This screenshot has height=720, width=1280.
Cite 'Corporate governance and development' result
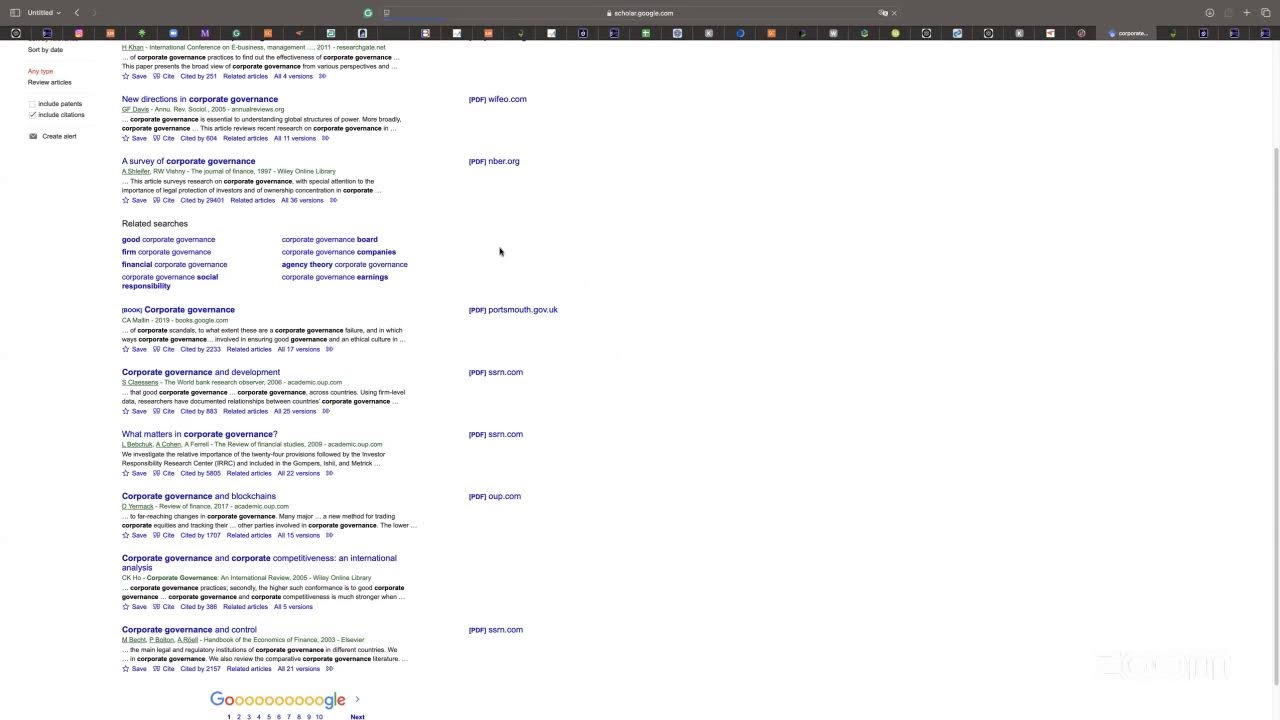point(164,411)
